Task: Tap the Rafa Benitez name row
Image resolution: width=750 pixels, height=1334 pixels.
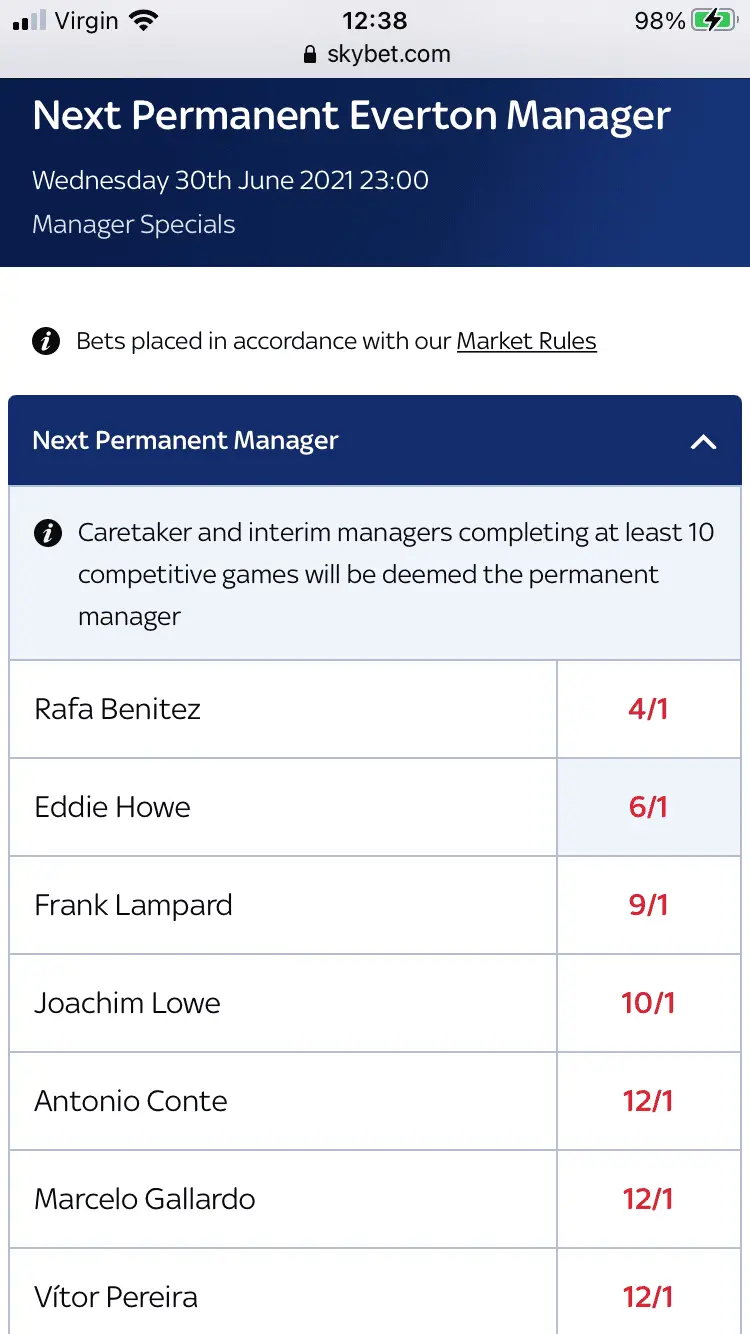Action: [118, 709]
